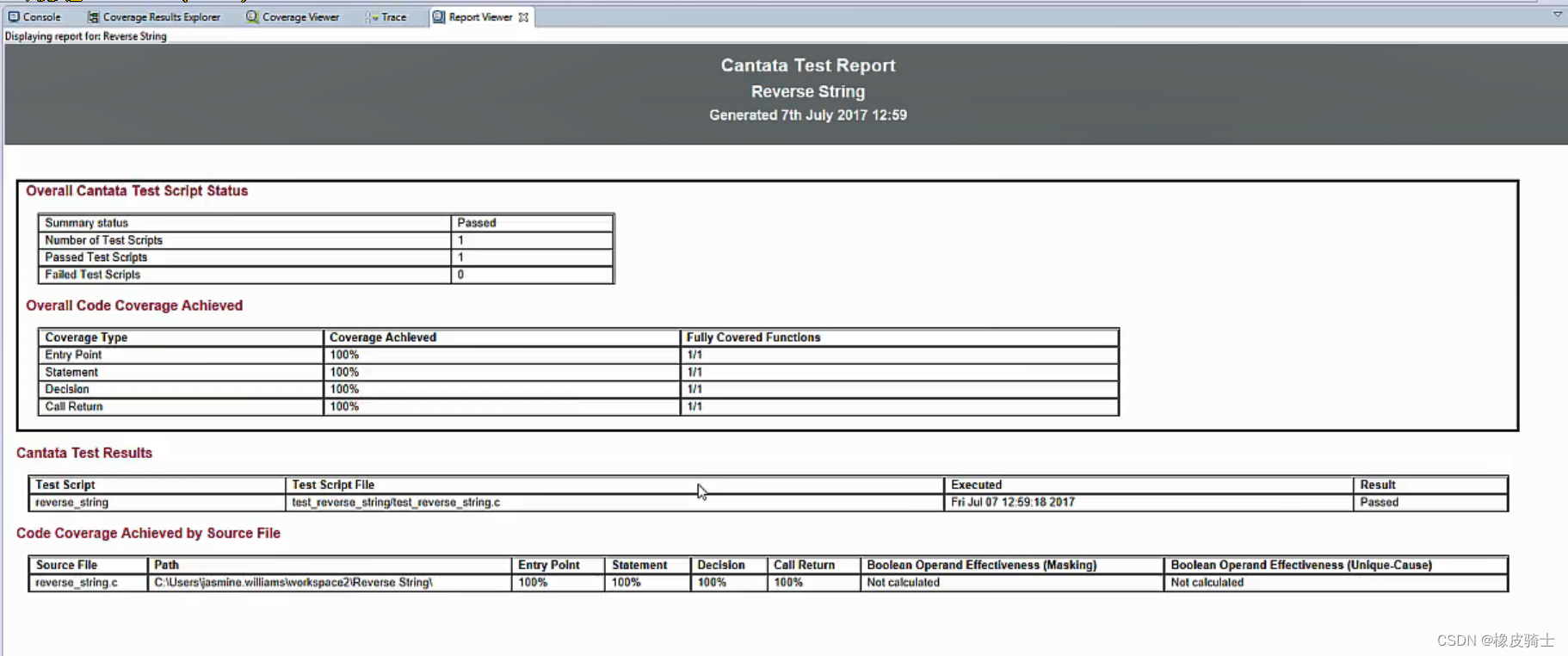This screenshot has width=1568, height=656.
Task: Open the view menu dropdown arrow
Action: (x=1557, y=14)
